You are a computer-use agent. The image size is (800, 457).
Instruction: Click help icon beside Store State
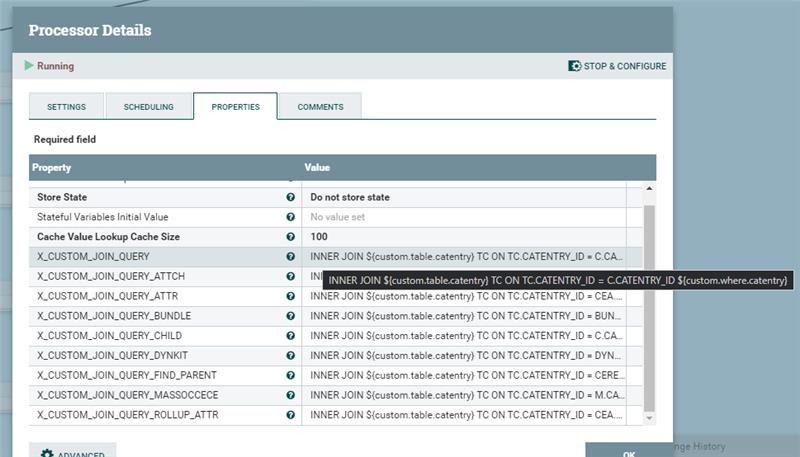[x=290, y=197]
